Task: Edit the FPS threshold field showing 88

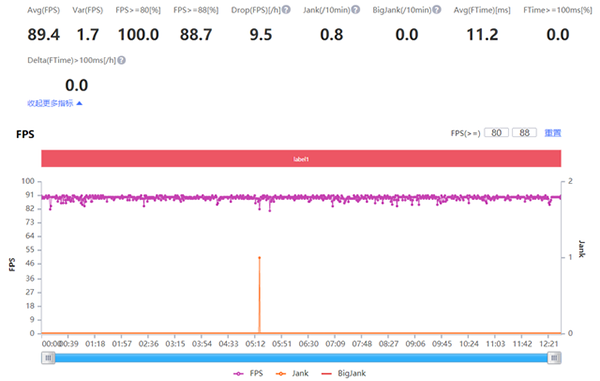Action: click(x=525, y=133)
